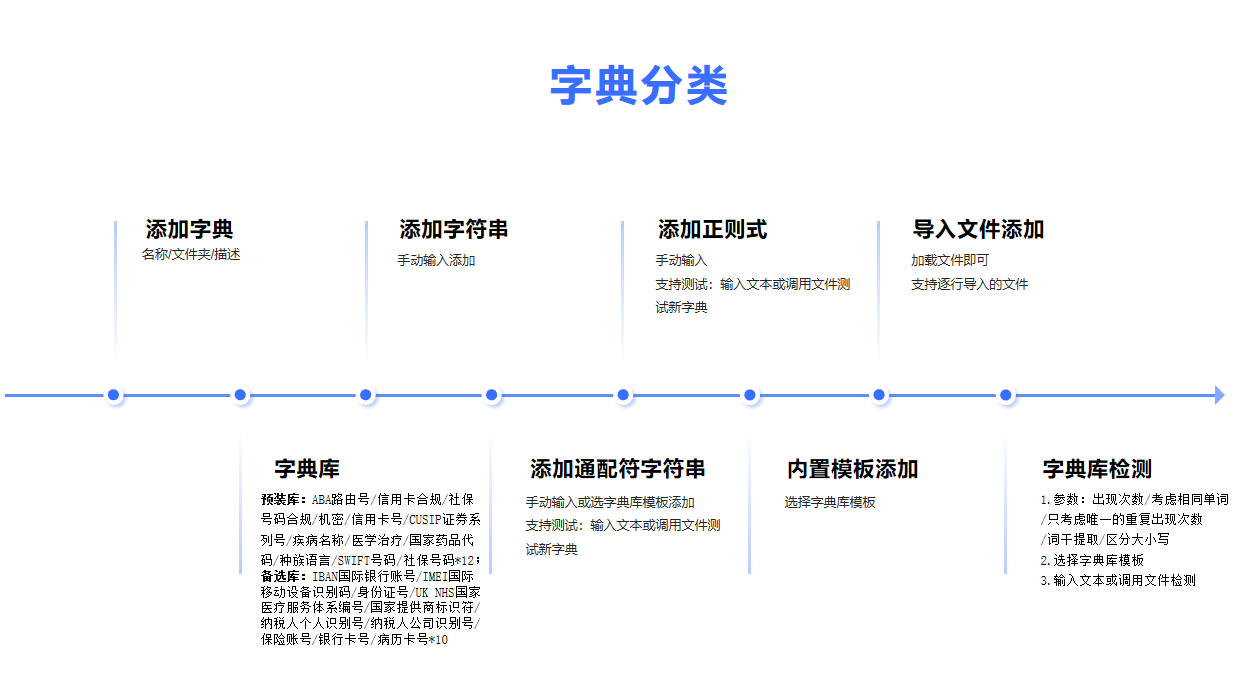Click the 名称/文件夹/描述 description text
The height and width of the screenshot is (676, 1238).
(191, 254)
